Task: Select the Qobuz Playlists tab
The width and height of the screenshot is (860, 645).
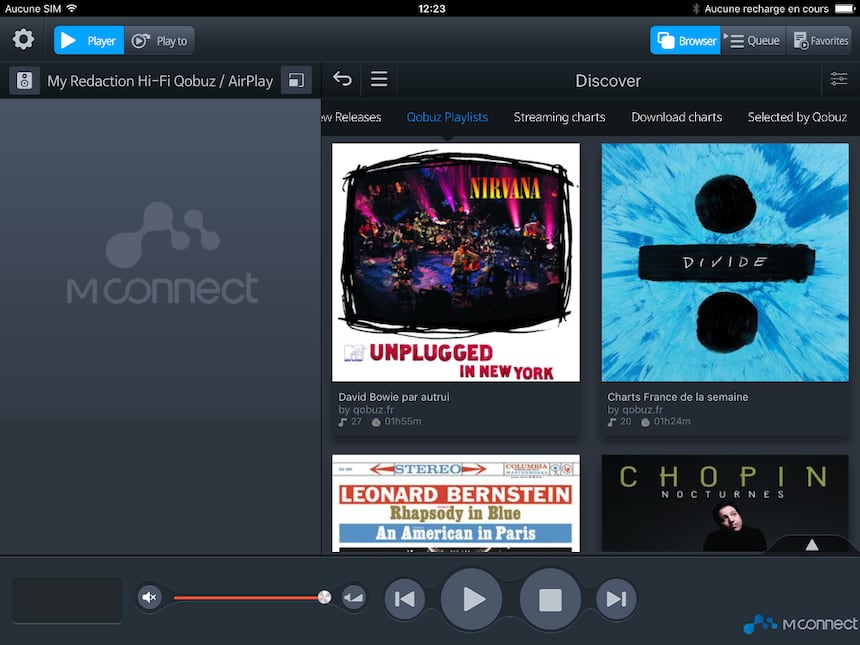Action: pos(447,117)
